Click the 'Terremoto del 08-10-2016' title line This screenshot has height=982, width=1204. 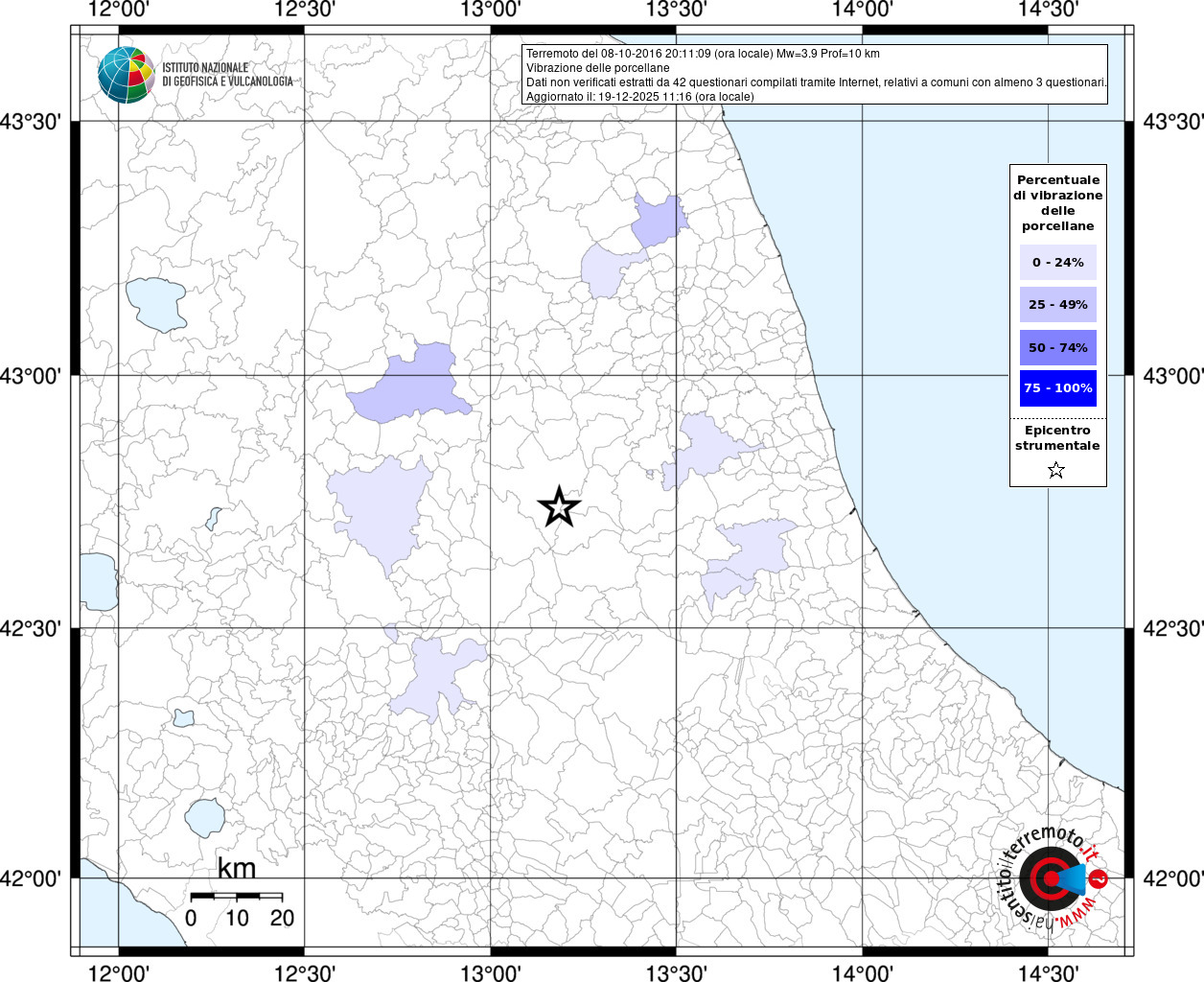(703, 54)
